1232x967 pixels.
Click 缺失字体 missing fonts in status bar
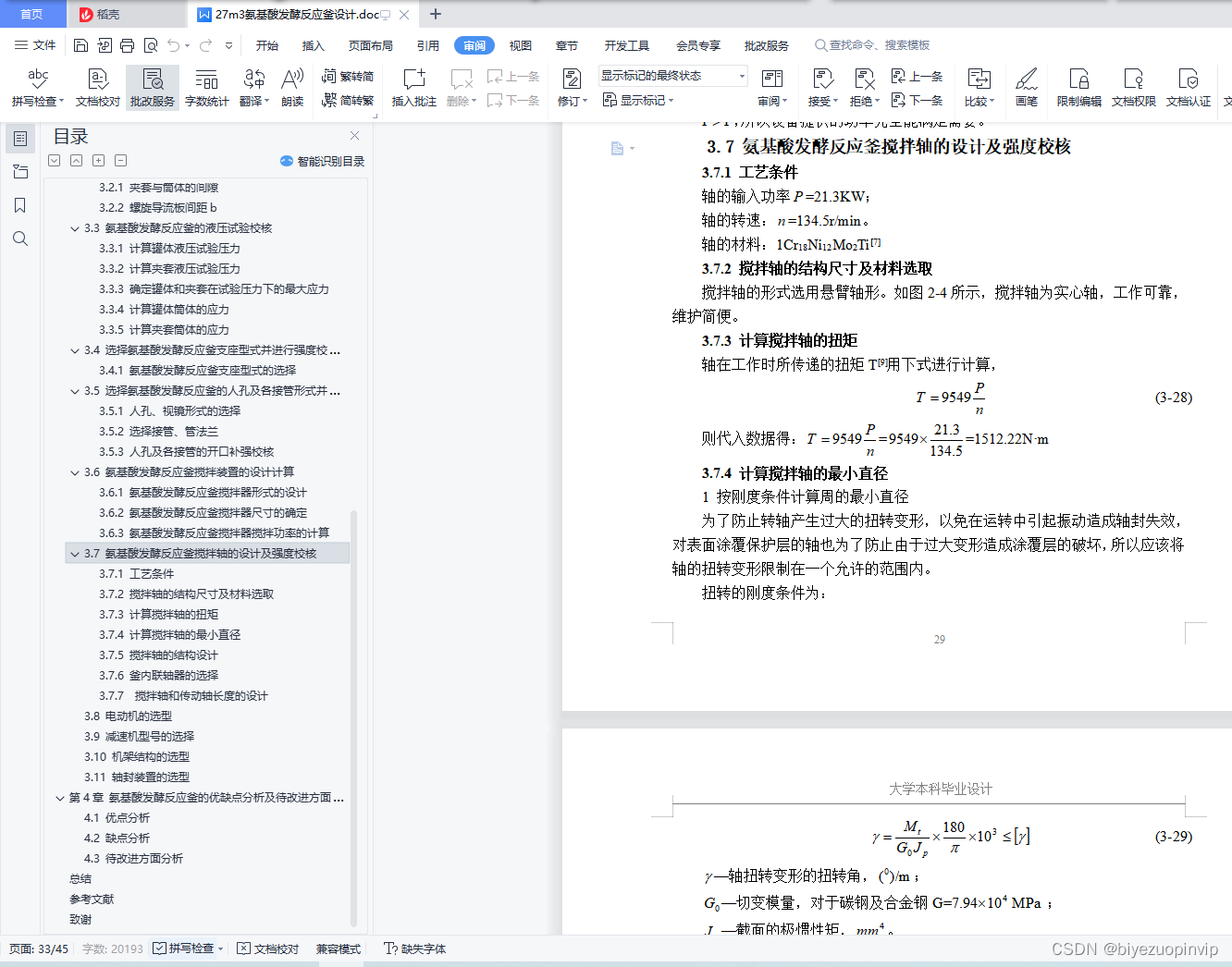point(415,949)
